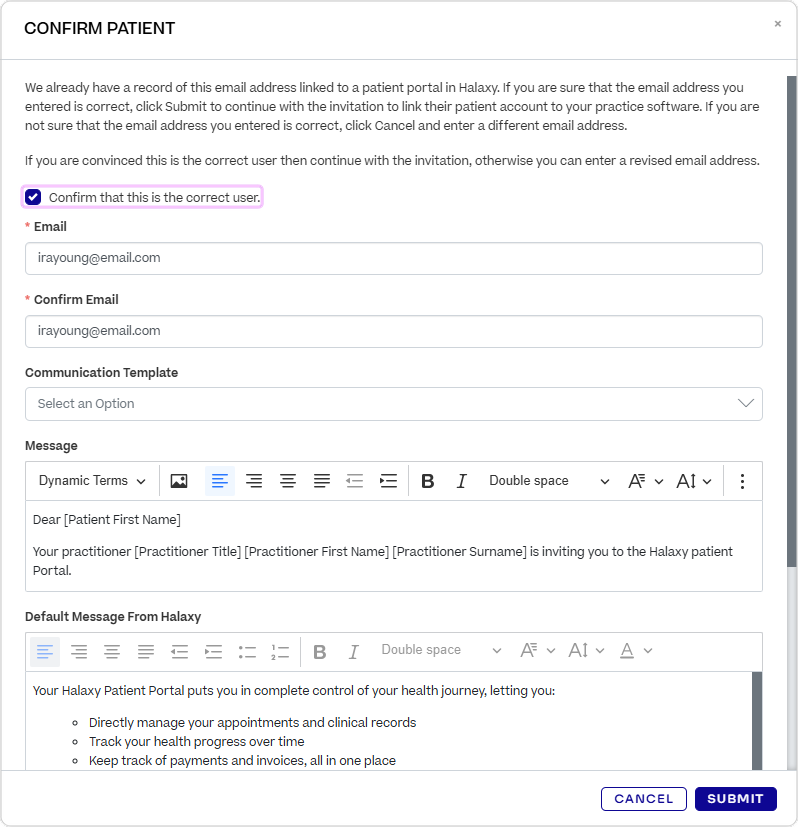Close the Confirm Patient dialog
Image resolution: width=798 pixels, height=827 pixels.
777,24
